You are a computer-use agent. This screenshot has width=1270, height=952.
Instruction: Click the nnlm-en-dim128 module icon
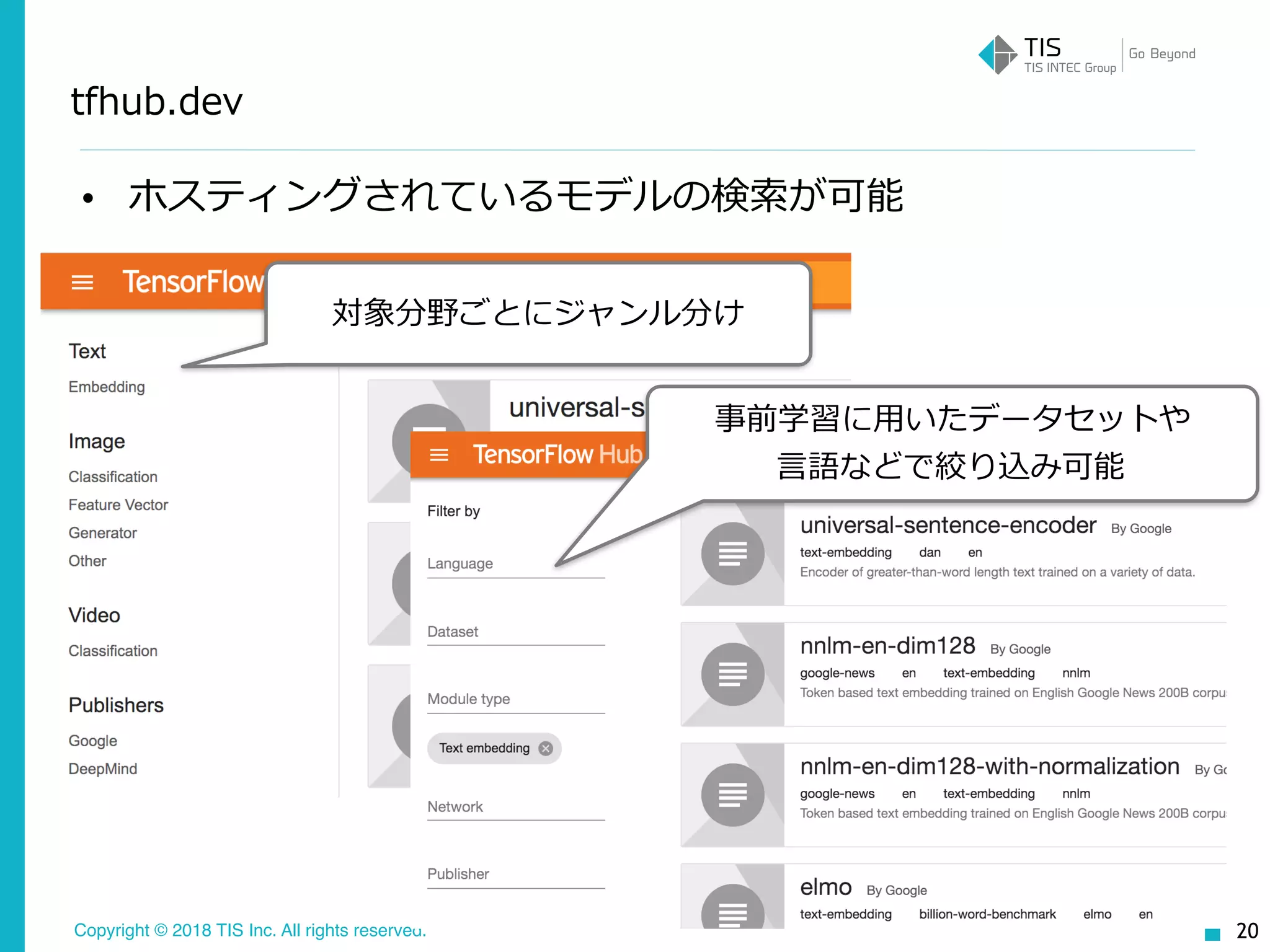tap(732, 674)
